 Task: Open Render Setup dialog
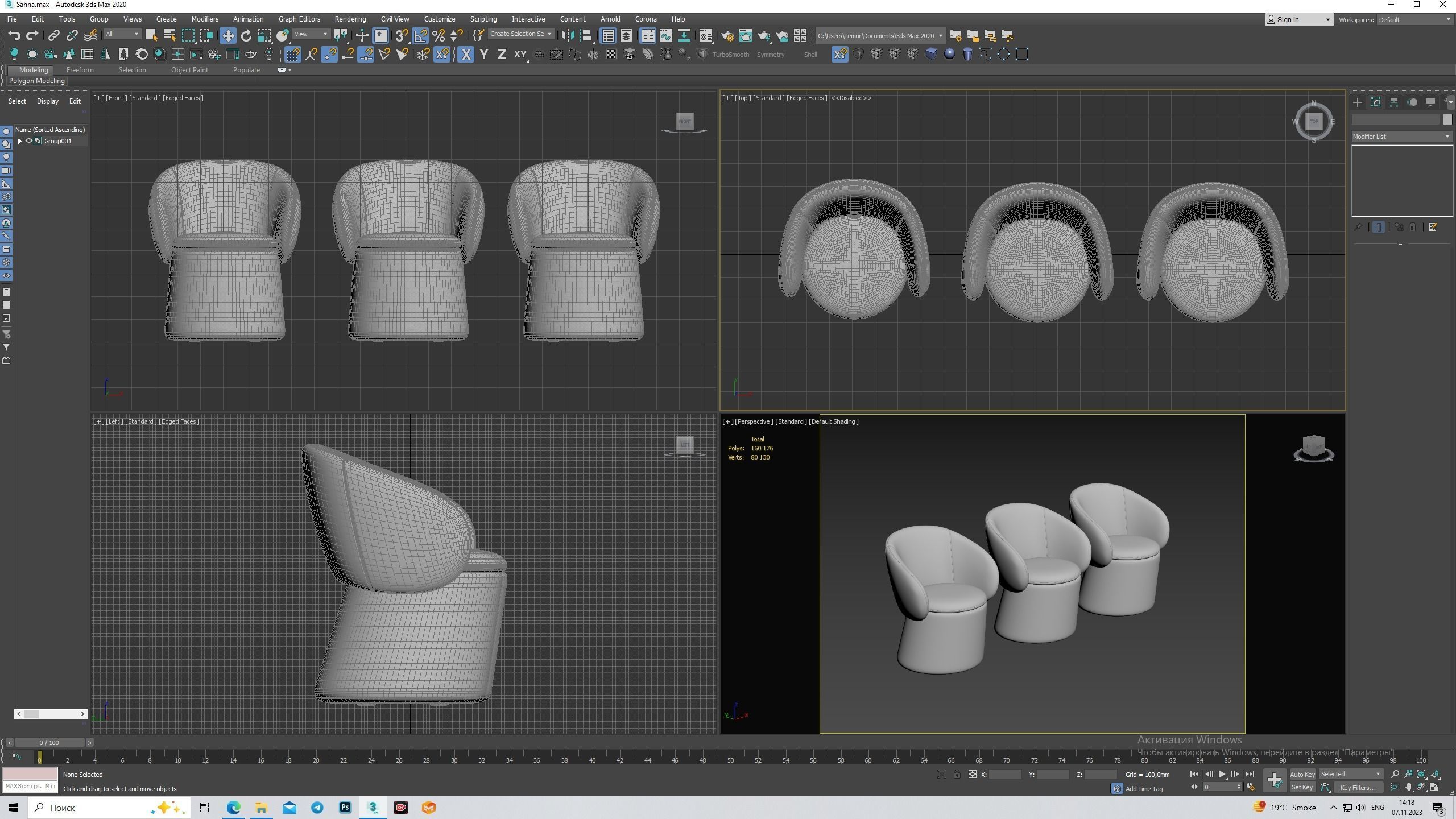coord(727,35)
